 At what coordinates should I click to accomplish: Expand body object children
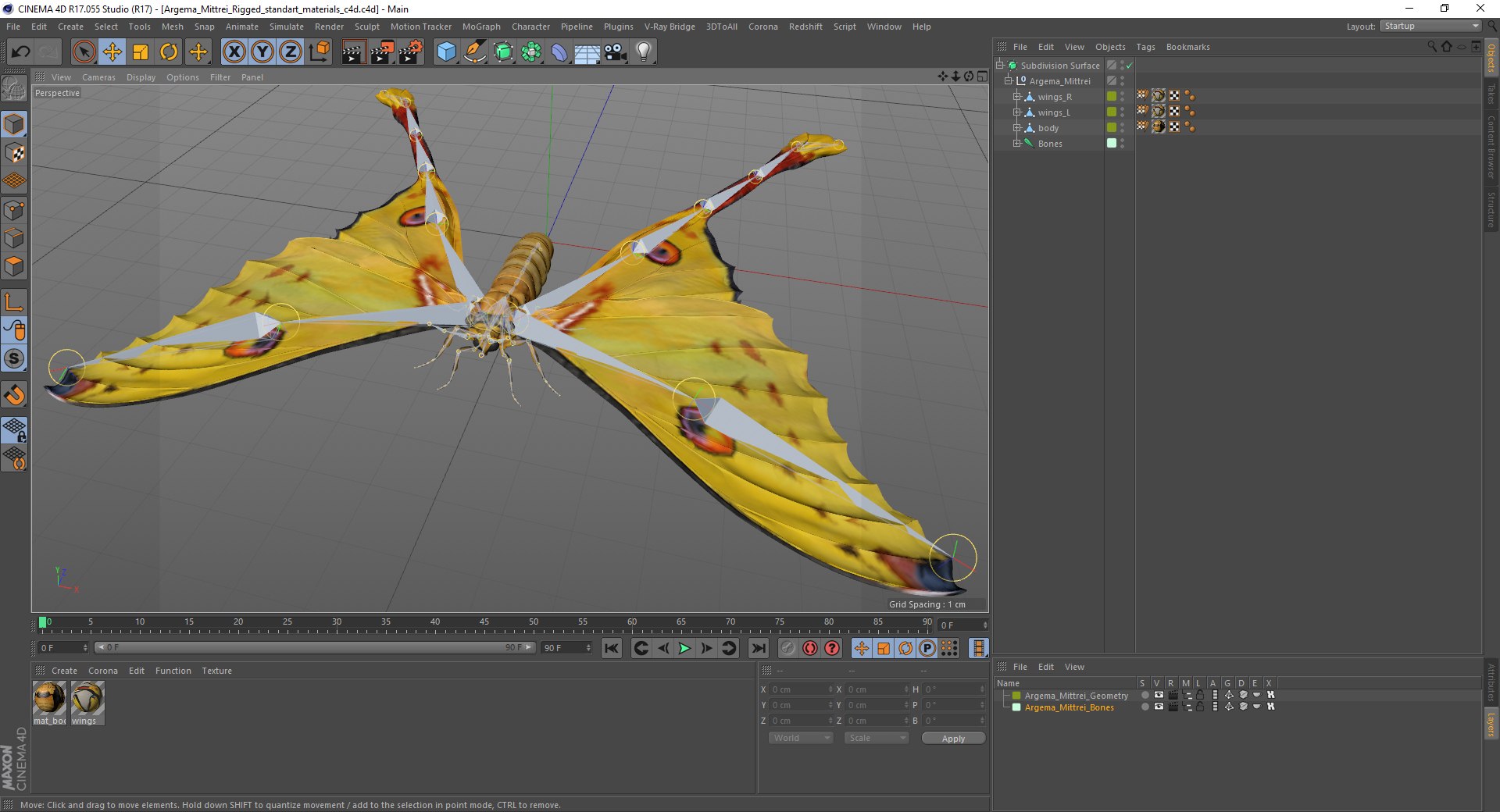1016,128
